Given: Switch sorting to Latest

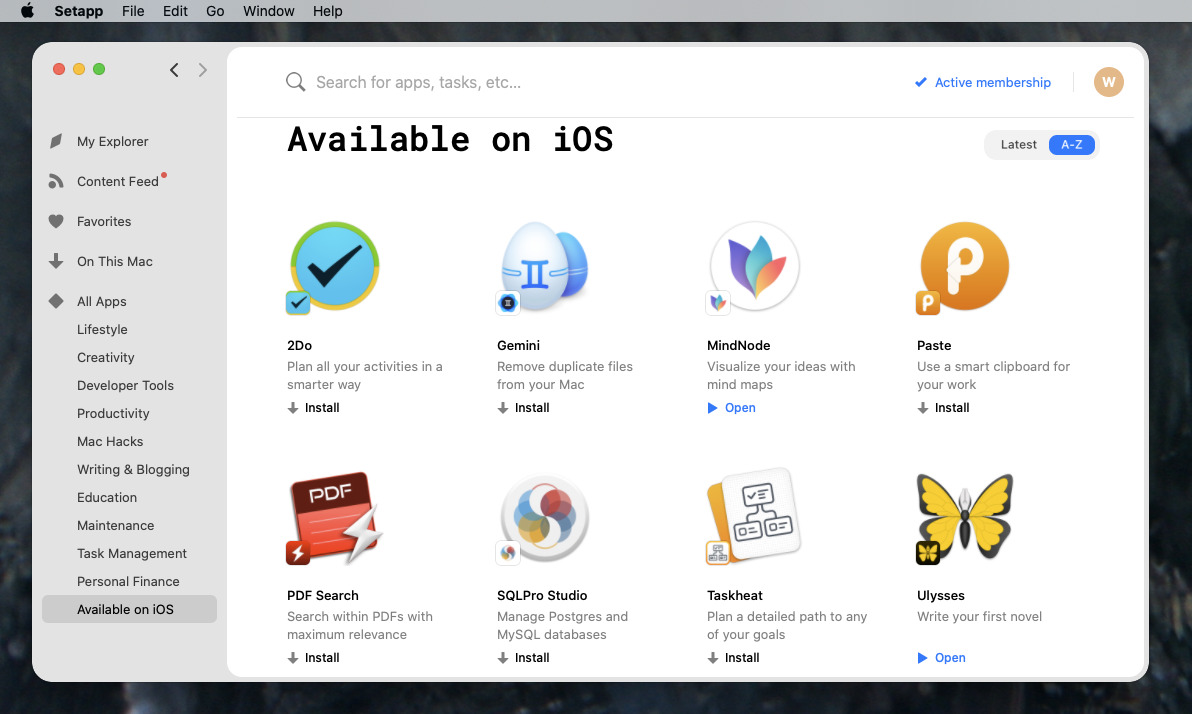Looking at the screenshot, I should pyautogui.click(x=1018, y=145).
